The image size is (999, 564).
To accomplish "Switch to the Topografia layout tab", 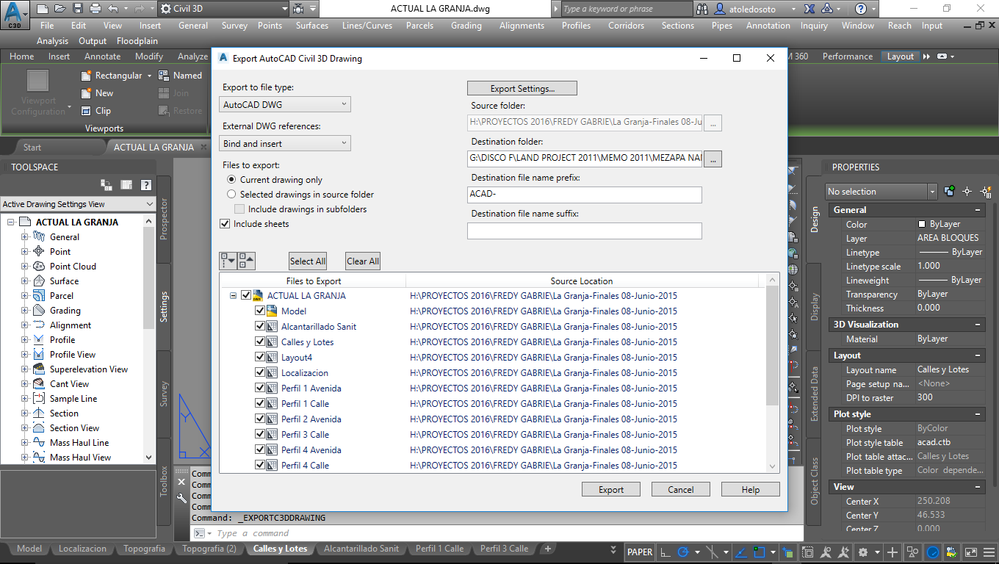I will click(144, 549).
